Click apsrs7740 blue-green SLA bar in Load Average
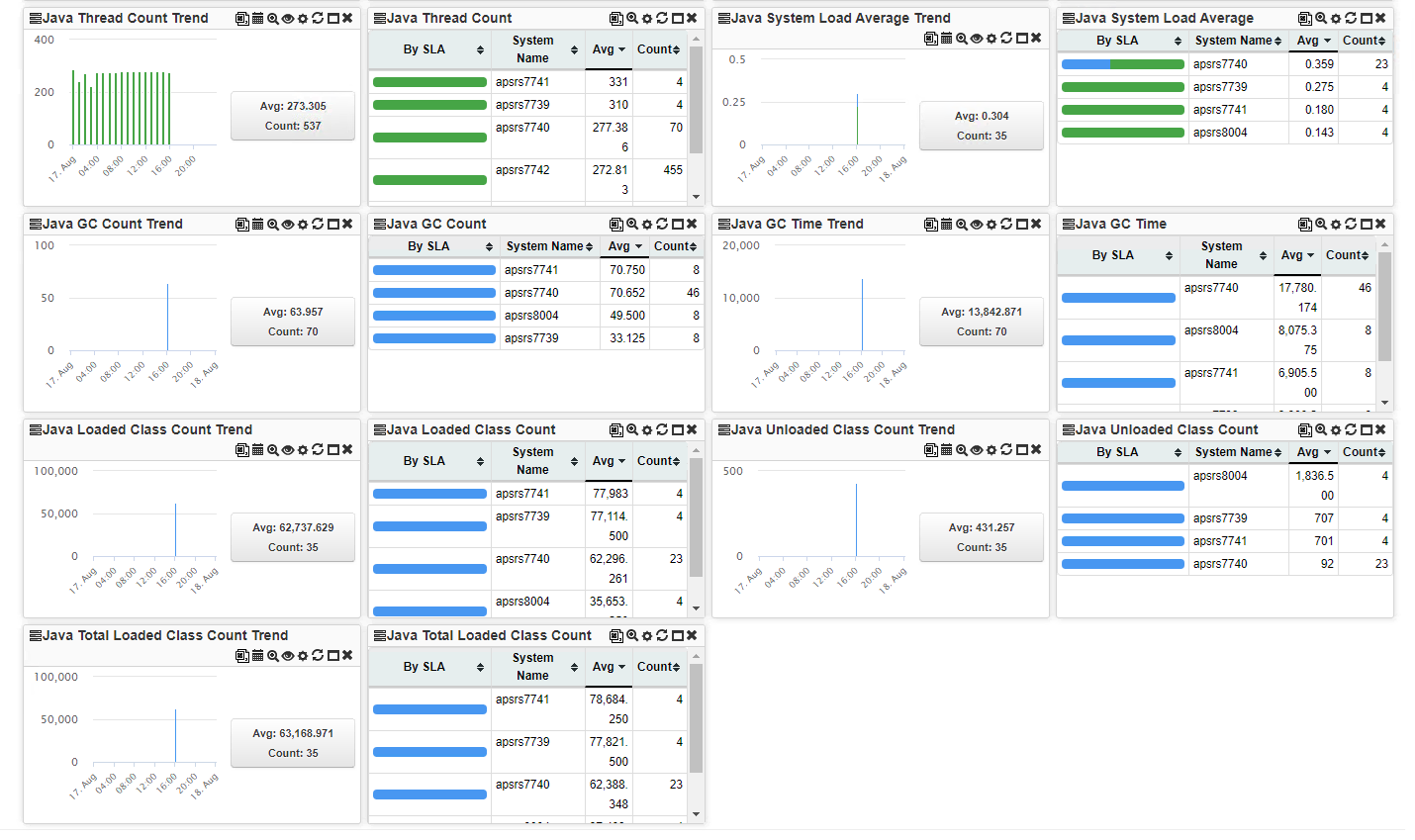Viewport: 1415px width, 840px height. 1122,64
